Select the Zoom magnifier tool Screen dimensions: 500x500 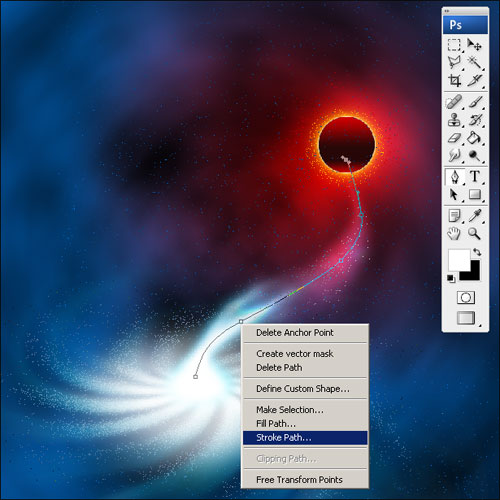pos(475,233)
